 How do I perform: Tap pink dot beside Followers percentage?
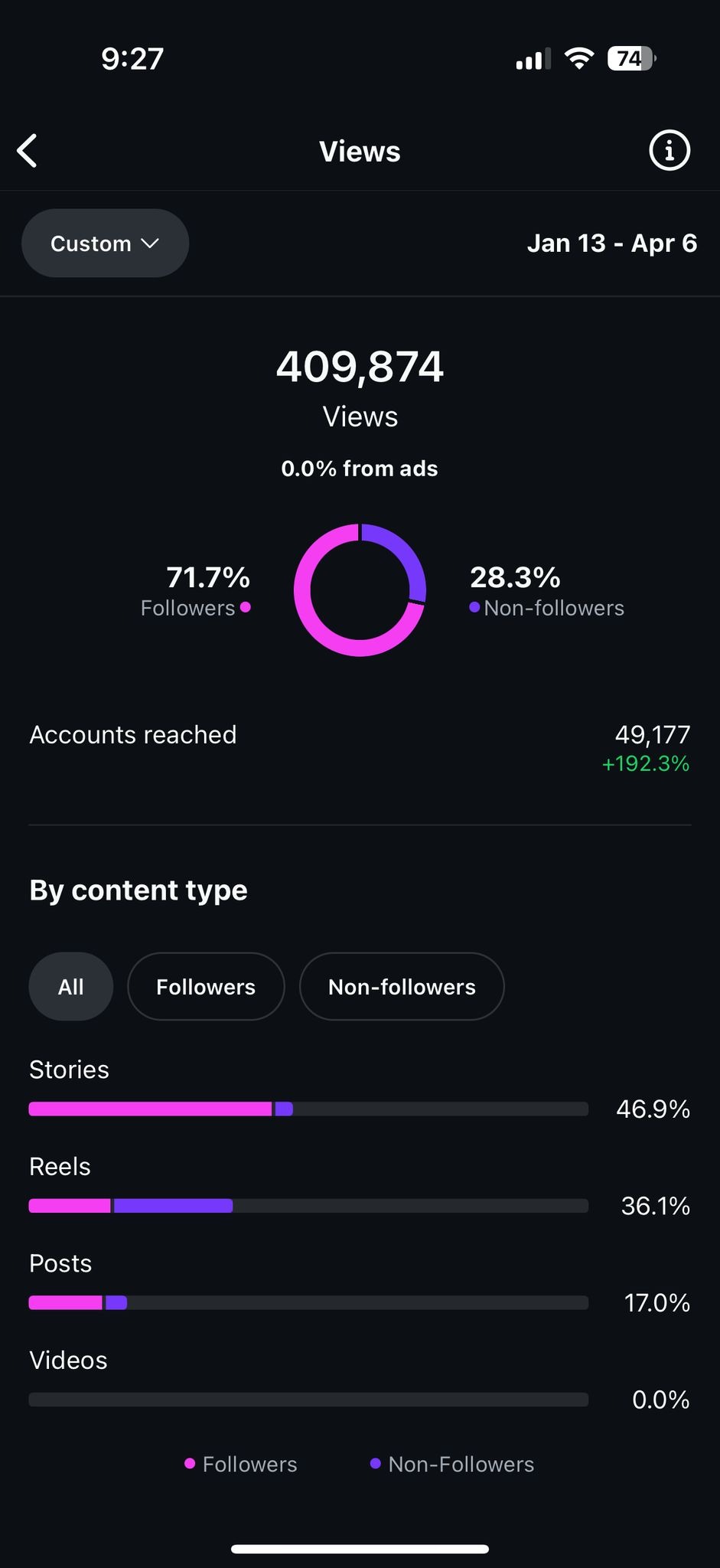pyautogui.click(x=245, y=607)
